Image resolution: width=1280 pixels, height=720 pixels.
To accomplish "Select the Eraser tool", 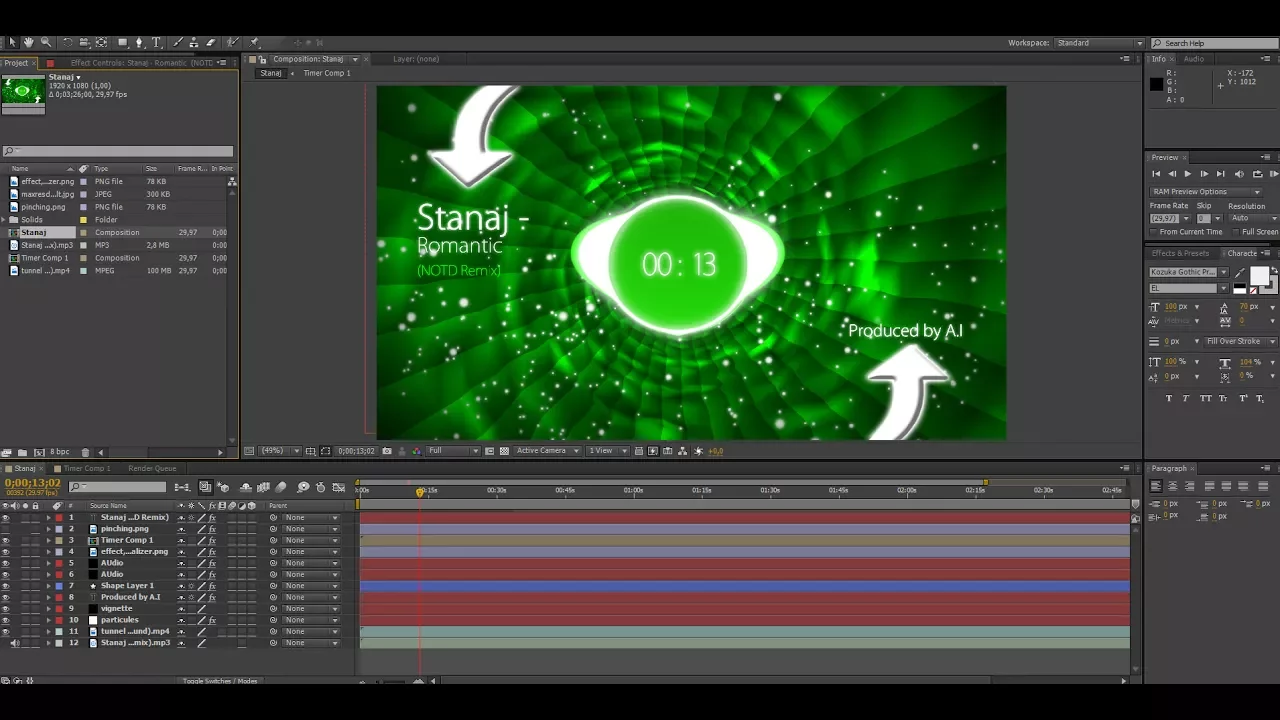I will pyautogui.click(x=211, y=43).
